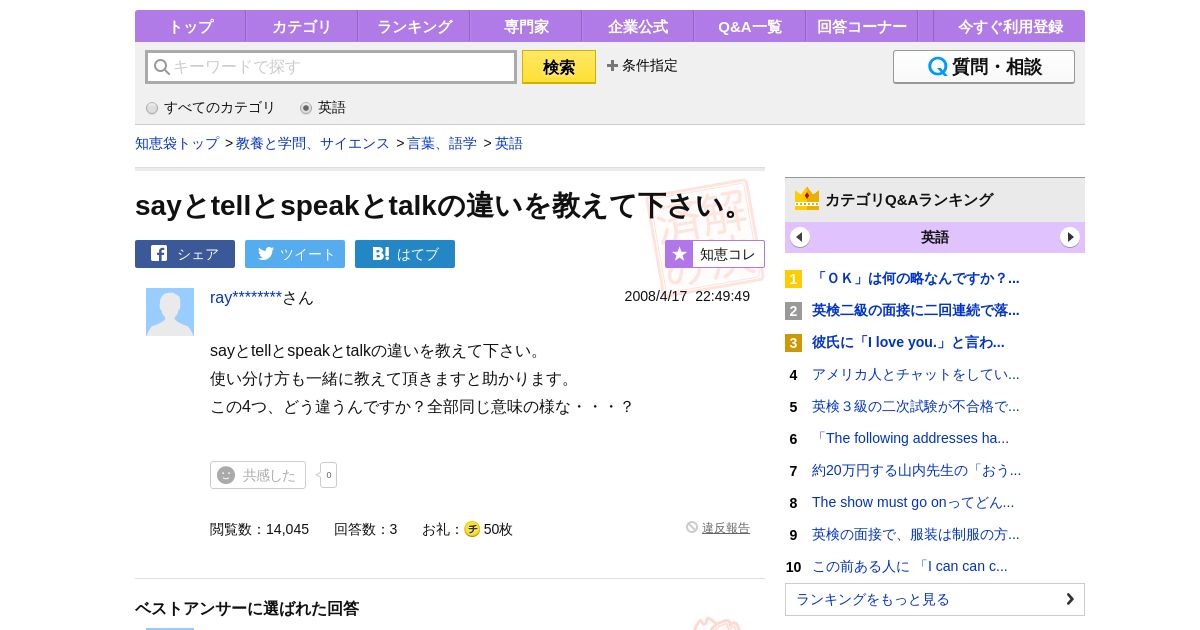Click the 共感した smiley button
1200x630 pixels.
coord(258,475)
